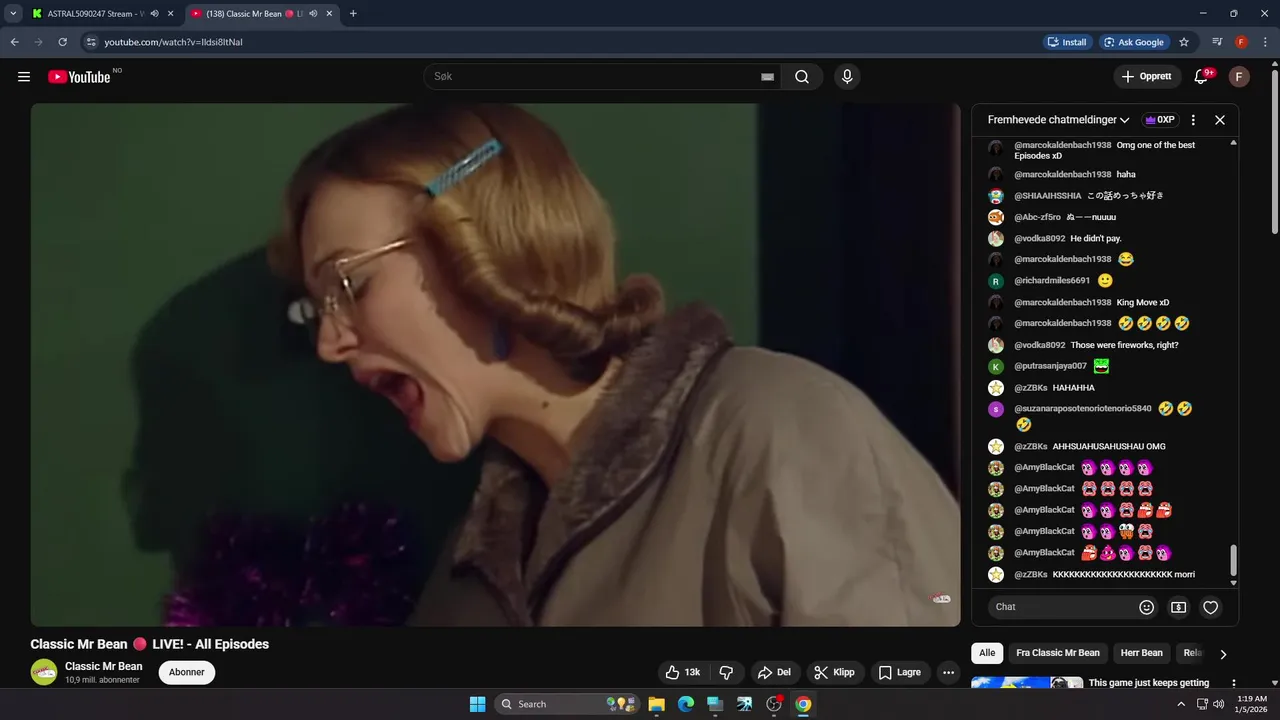Click the chat scrollbar thumb
The image size is (1280, 720).
pos(1233,560)
